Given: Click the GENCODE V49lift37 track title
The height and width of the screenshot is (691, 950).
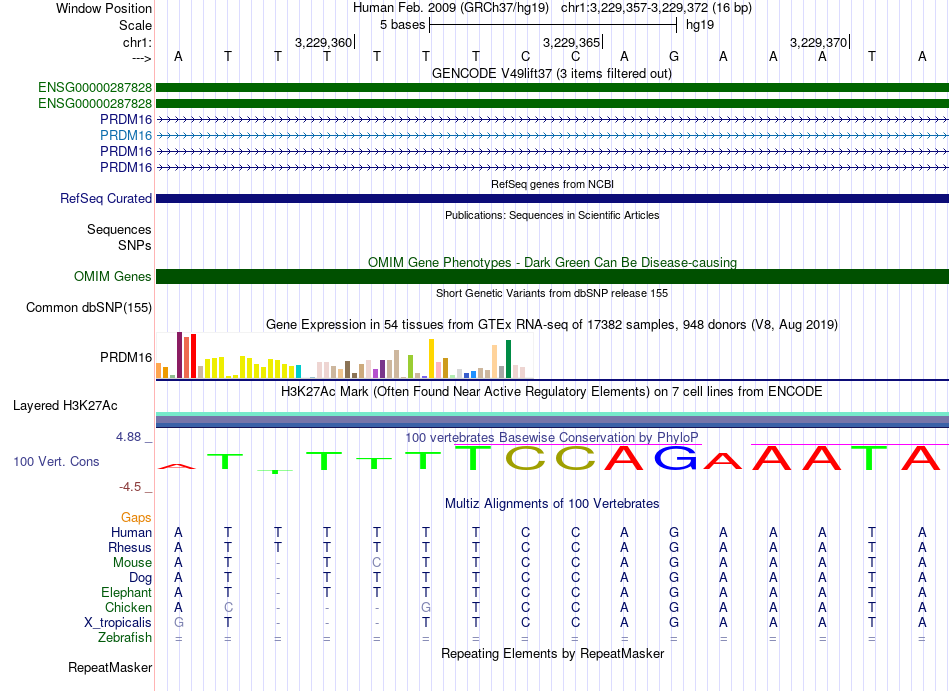Looking at the screenshot, I should (x=552, y=73).
